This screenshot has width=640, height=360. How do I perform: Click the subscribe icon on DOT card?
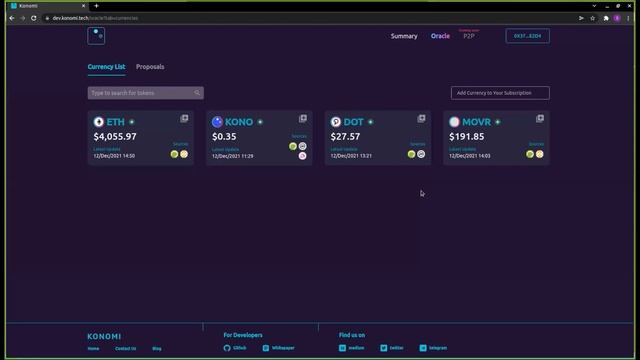[x=421, y=118]
